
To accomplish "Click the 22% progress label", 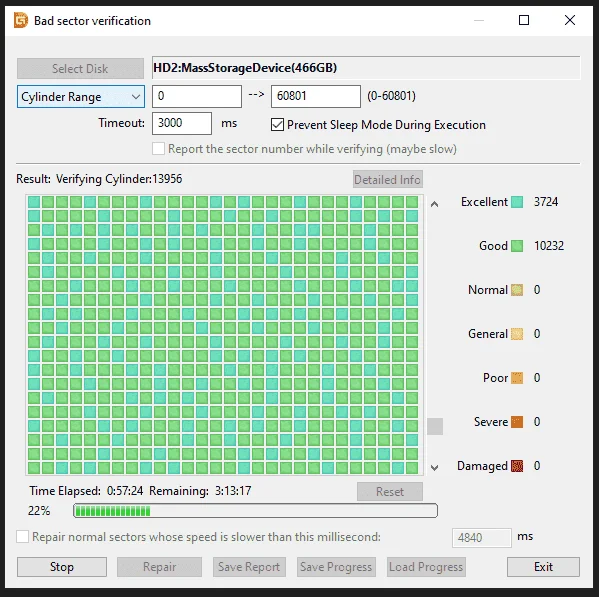I will pos(39,511).
